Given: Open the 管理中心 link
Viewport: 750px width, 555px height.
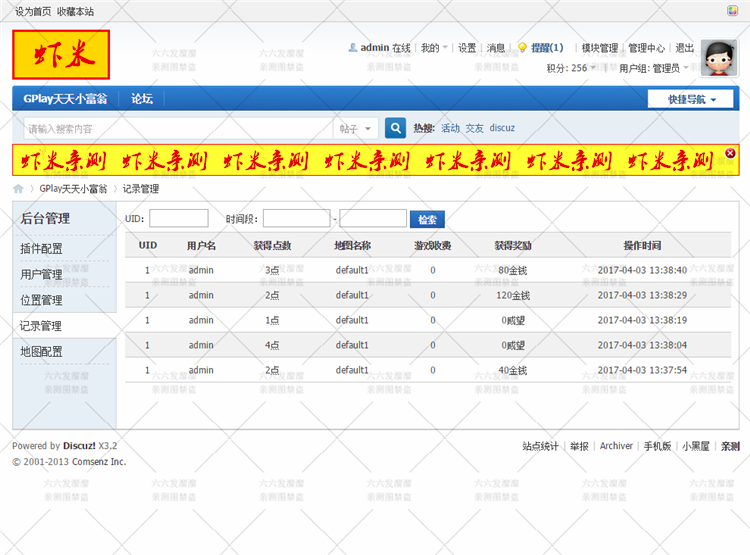Looking at the screenshot, I should coord(646,47).
